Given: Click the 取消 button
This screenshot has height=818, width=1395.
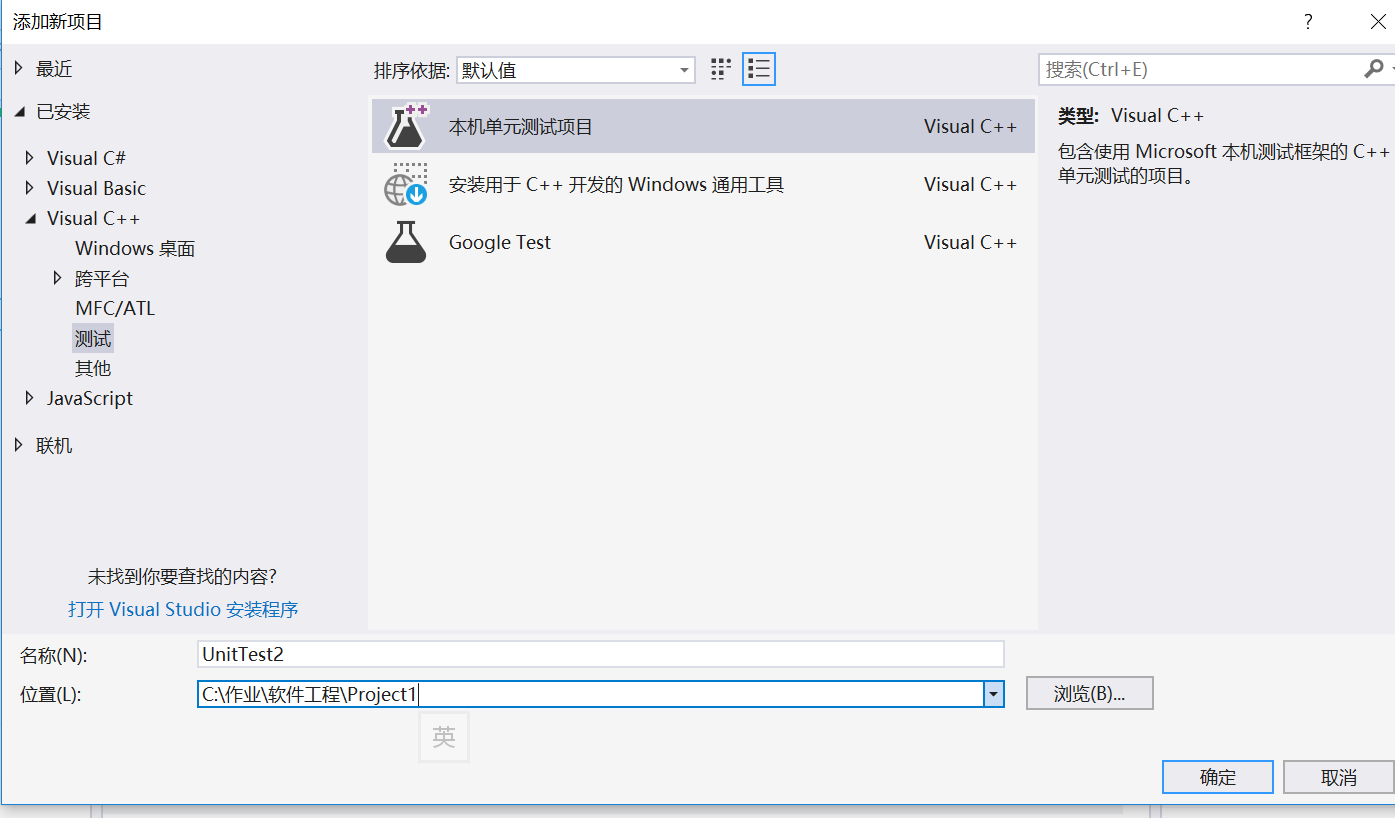Looking at the screenshot, I should tap(1338, 777).
